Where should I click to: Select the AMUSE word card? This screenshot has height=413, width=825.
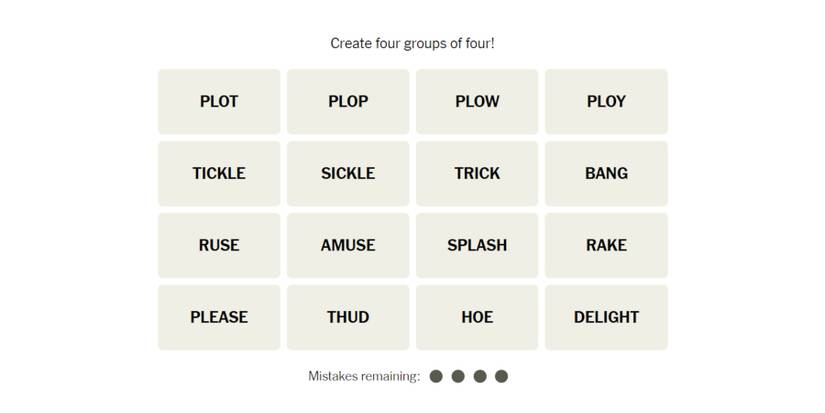pyautogui.click(x=348, y=245)
